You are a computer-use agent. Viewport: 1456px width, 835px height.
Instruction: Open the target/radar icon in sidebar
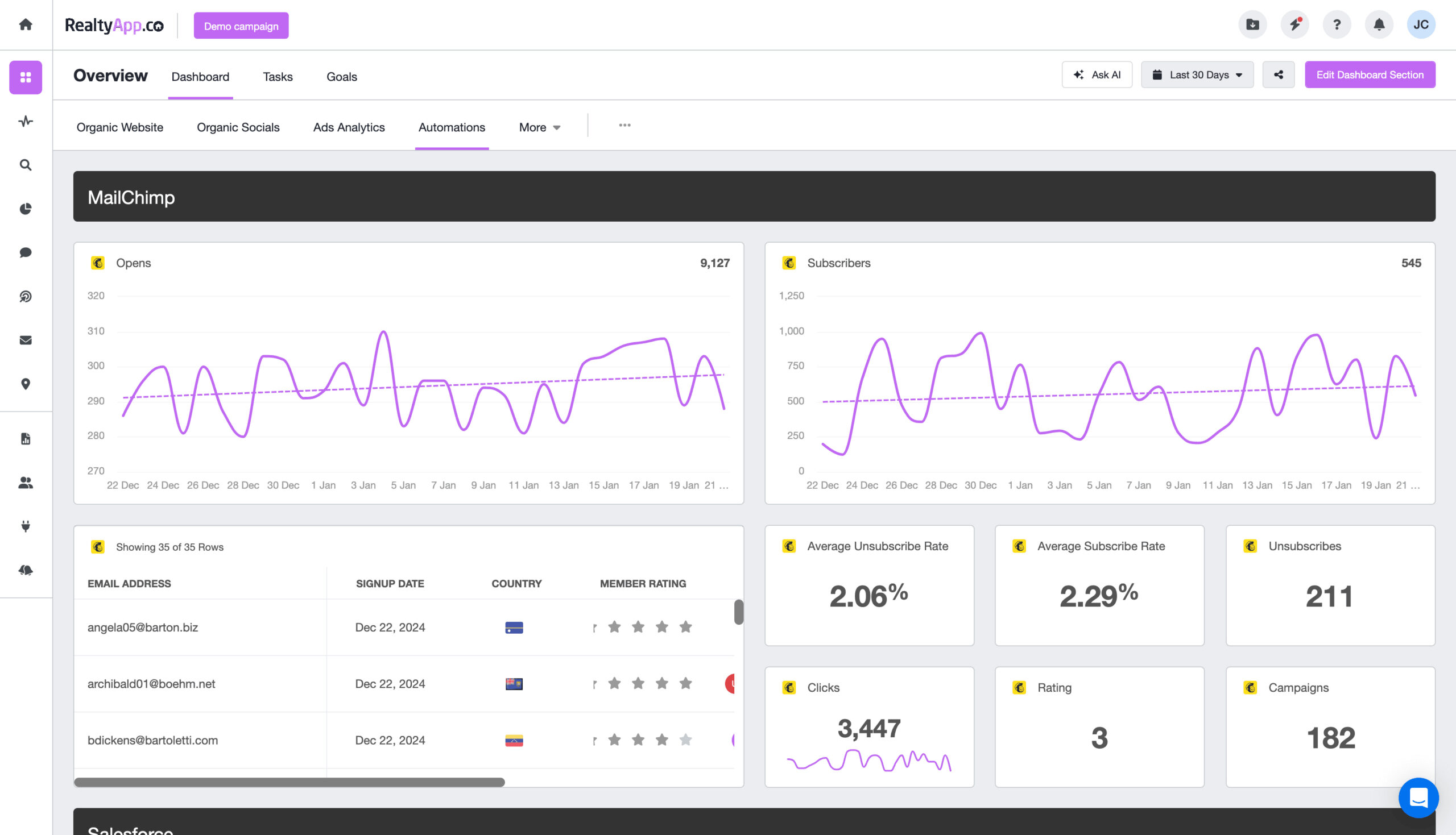click(x=25, y=297)
